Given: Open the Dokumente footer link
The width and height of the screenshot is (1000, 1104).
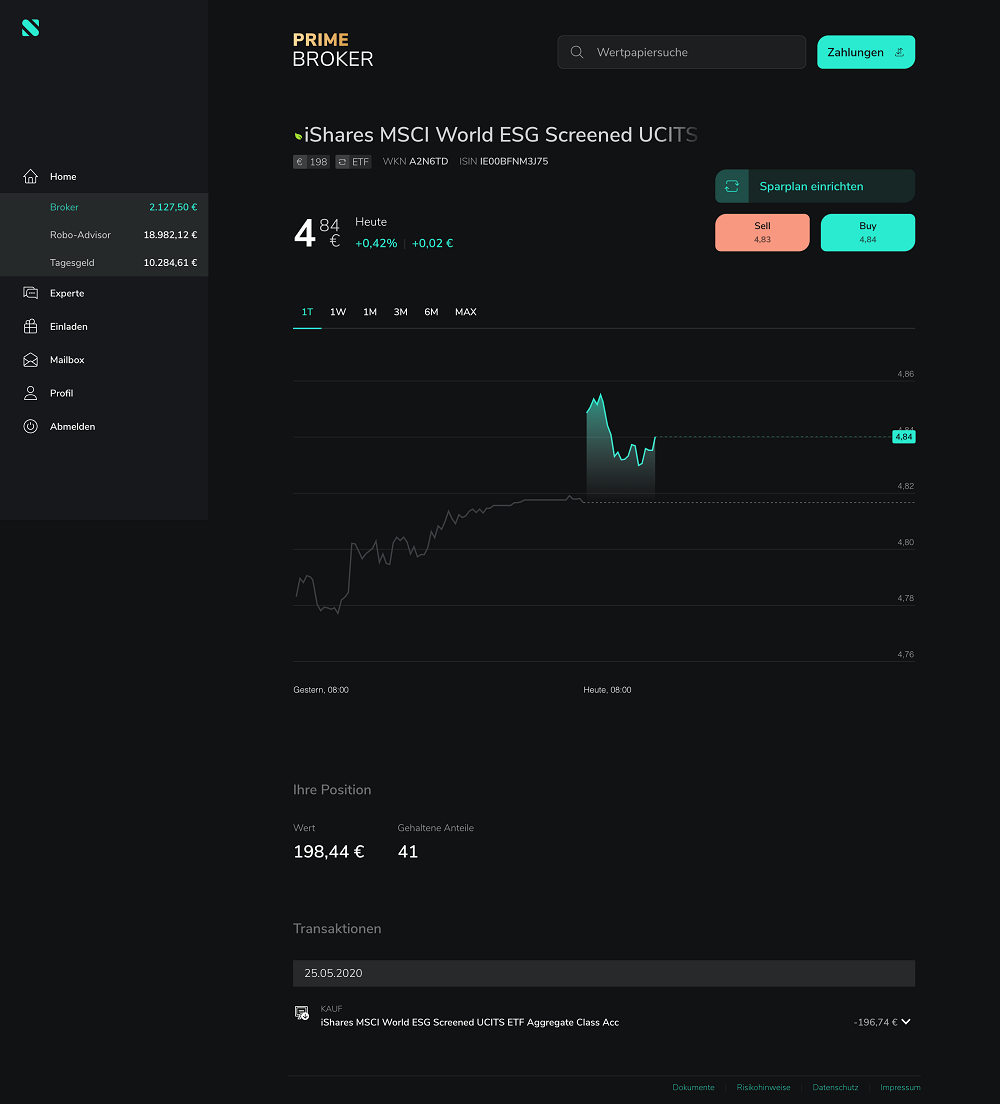Looking at the screenshot, I should pos(693,1087).
